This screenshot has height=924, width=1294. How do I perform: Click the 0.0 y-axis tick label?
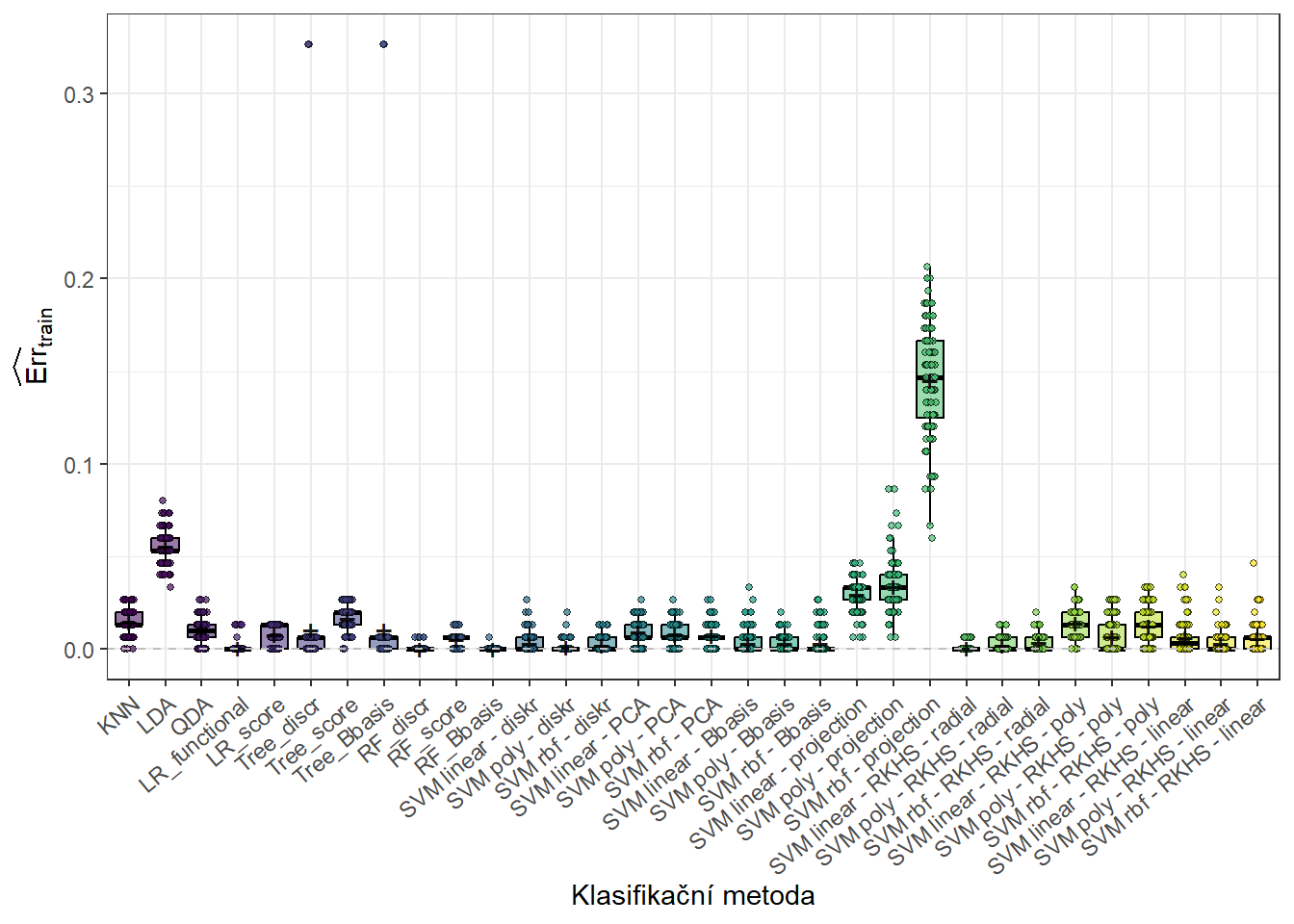(x=79, y=651)
